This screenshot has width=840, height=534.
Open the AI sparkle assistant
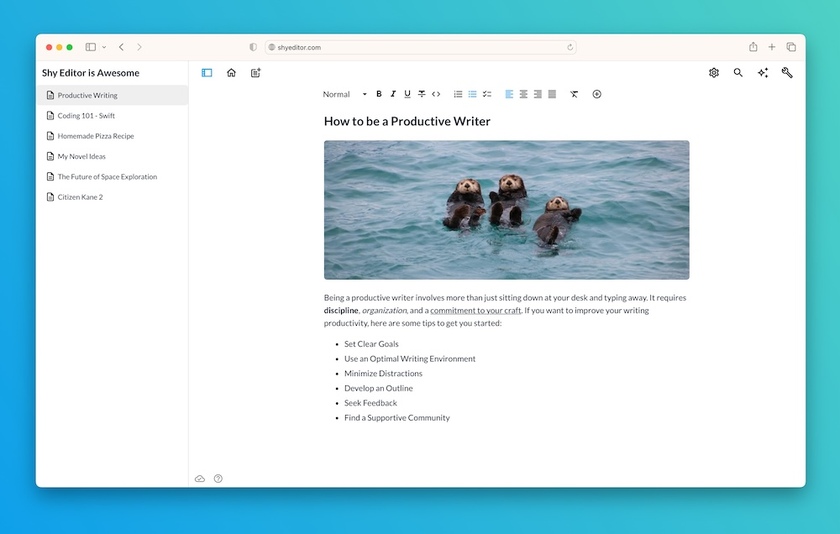pos(763,73)
